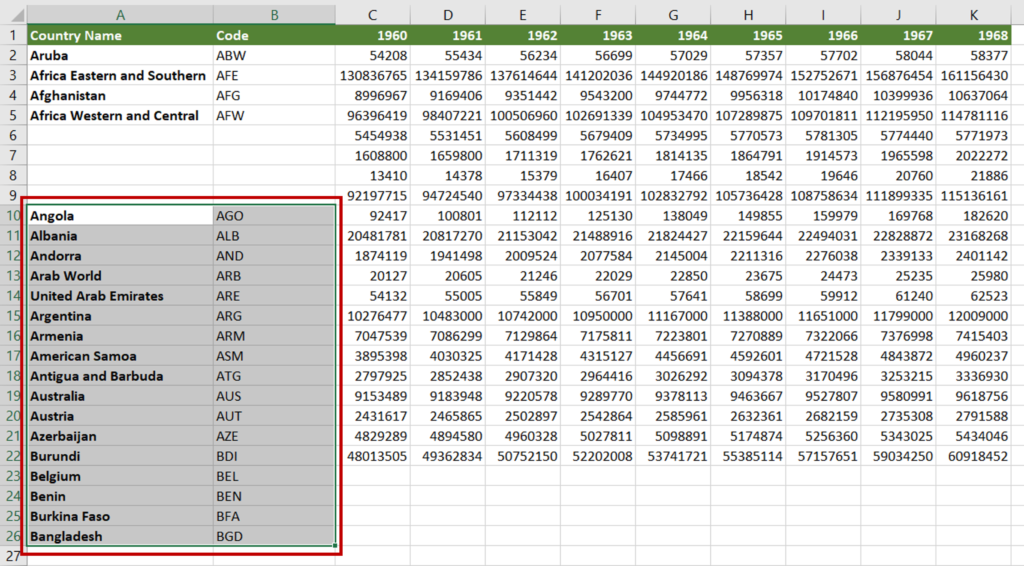Click the ARE code cell
The image size is (1024, 566).
[274, 296]
